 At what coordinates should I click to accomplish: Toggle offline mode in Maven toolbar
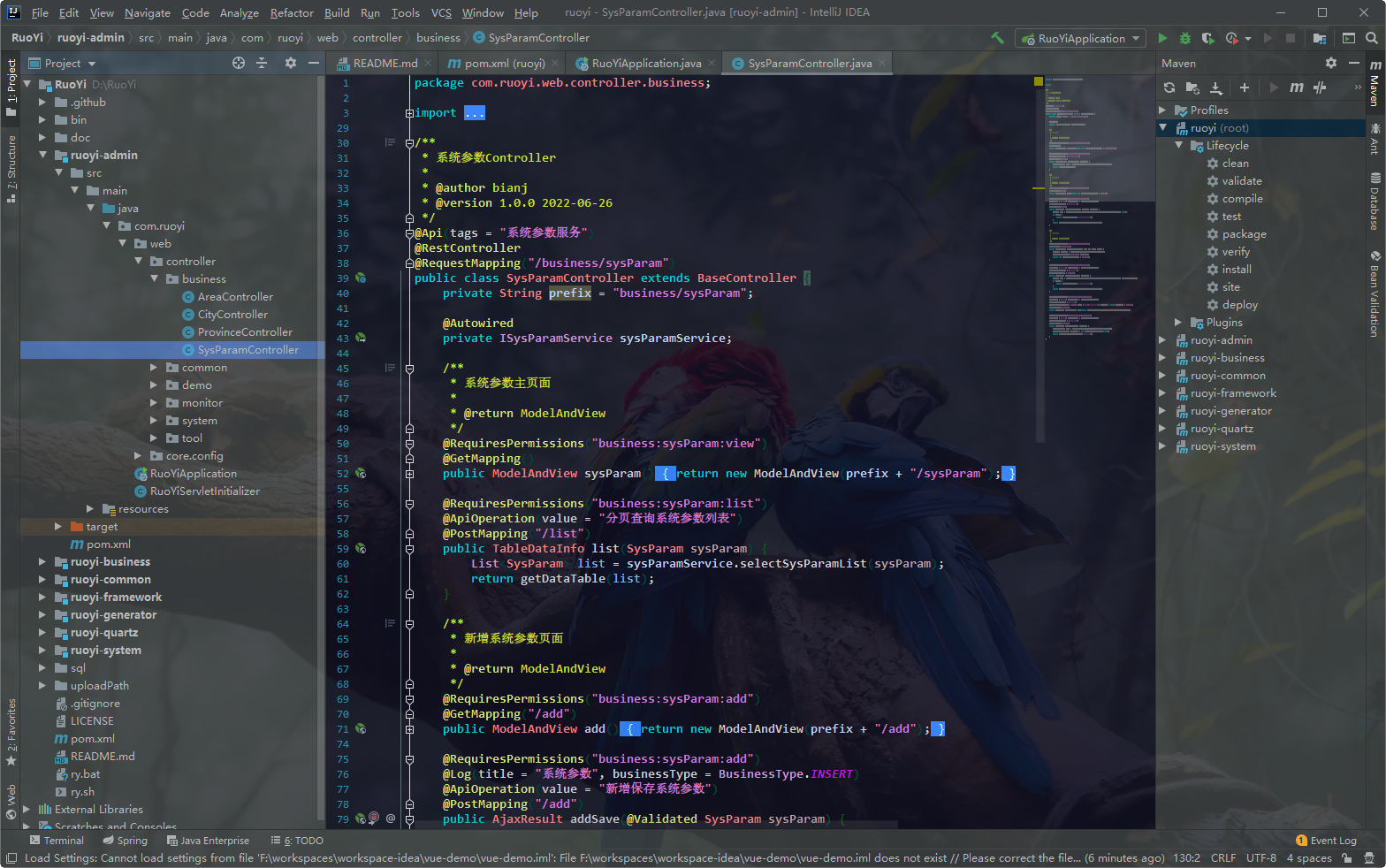(x=1320, y=87)
